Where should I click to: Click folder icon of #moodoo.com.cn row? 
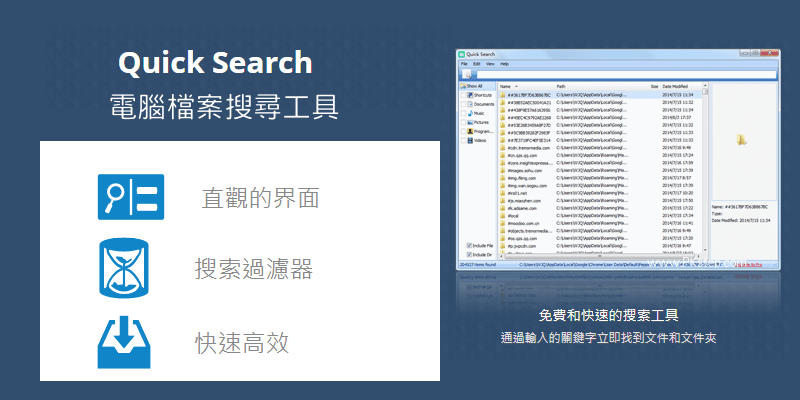point(503,223)
